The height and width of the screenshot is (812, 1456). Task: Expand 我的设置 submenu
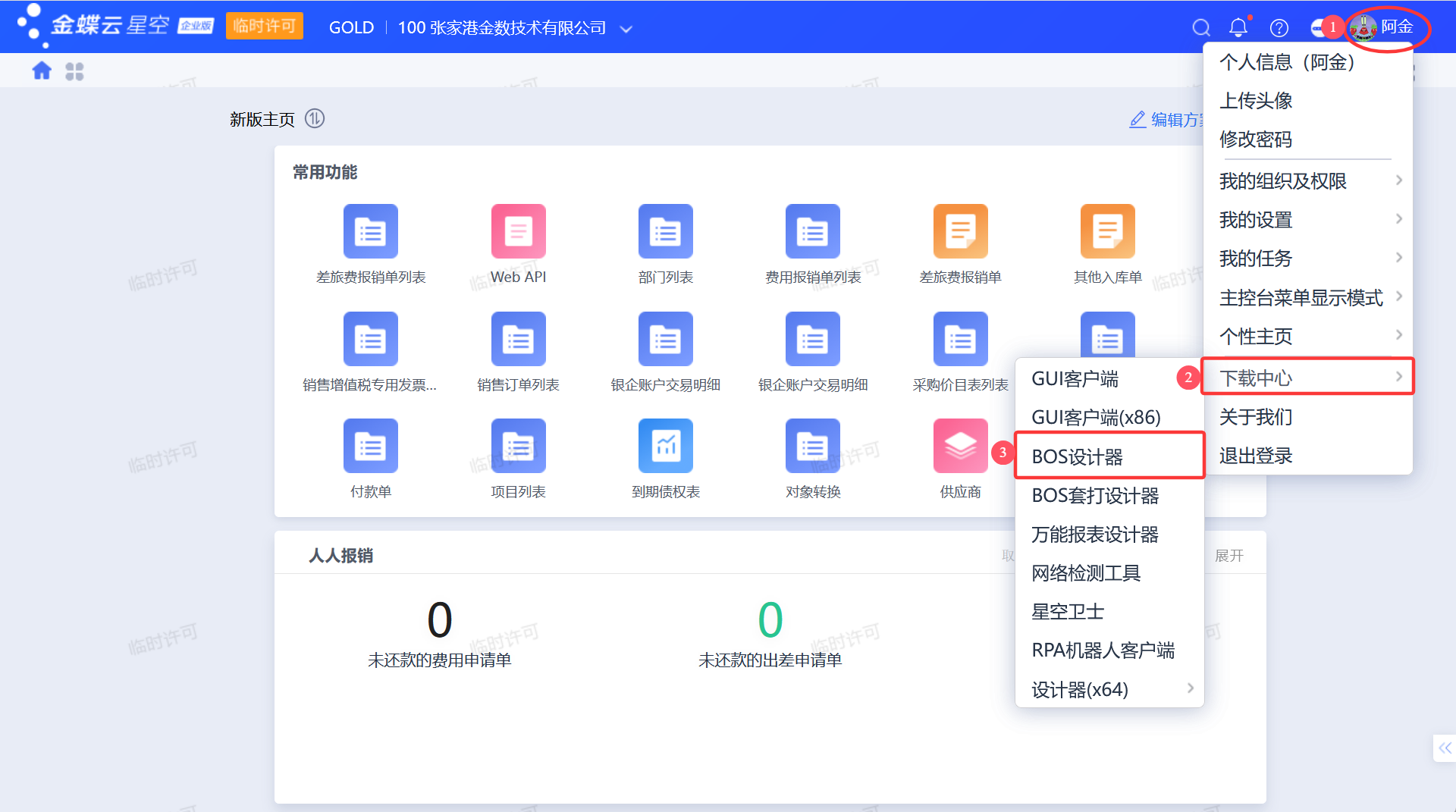1309,220
